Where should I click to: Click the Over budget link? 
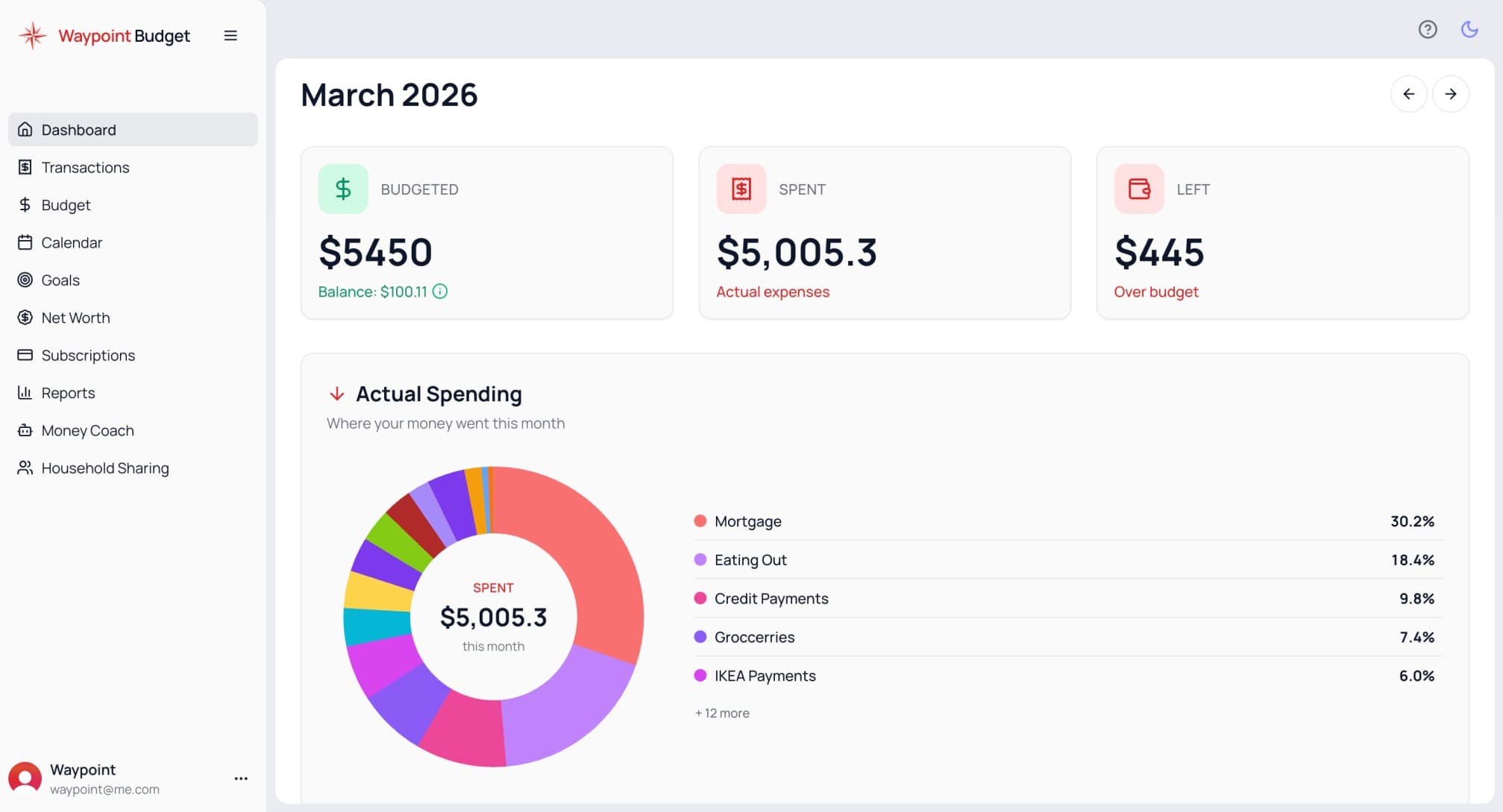tap(1155, 292)
